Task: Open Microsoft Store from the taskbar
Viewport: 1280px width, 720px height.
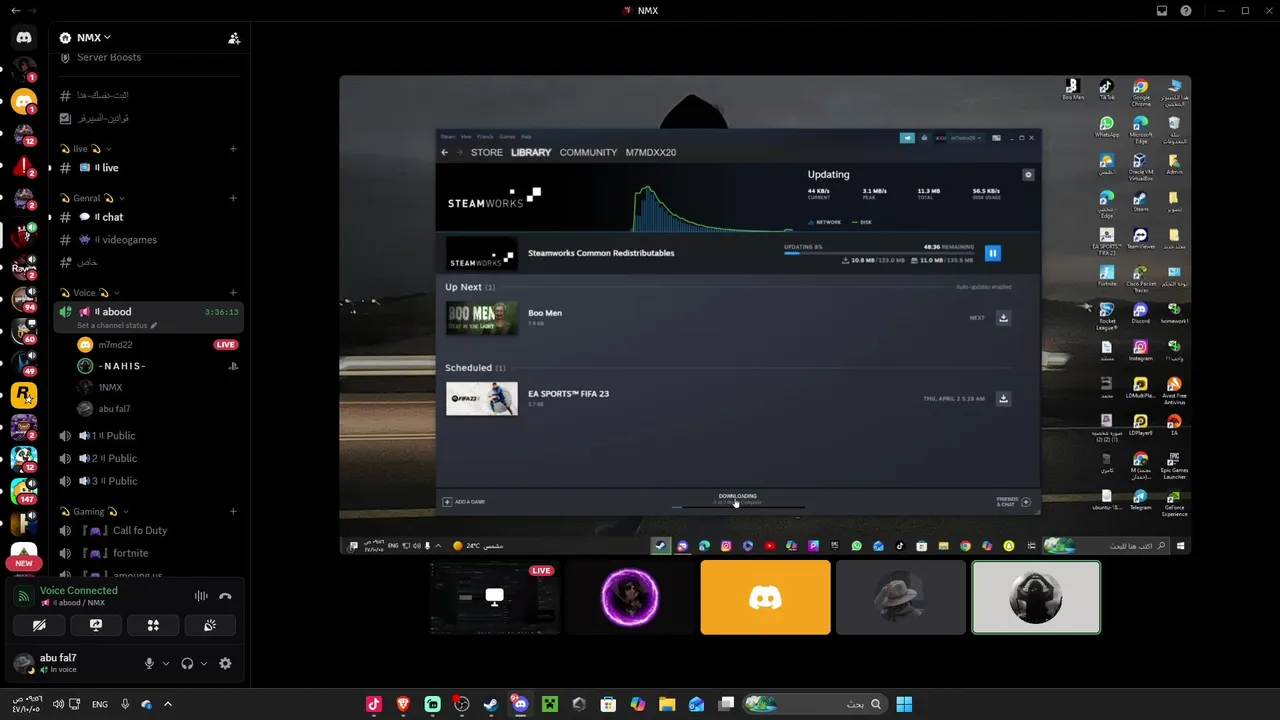Action: pyautogui.click(x=608, y=704)
